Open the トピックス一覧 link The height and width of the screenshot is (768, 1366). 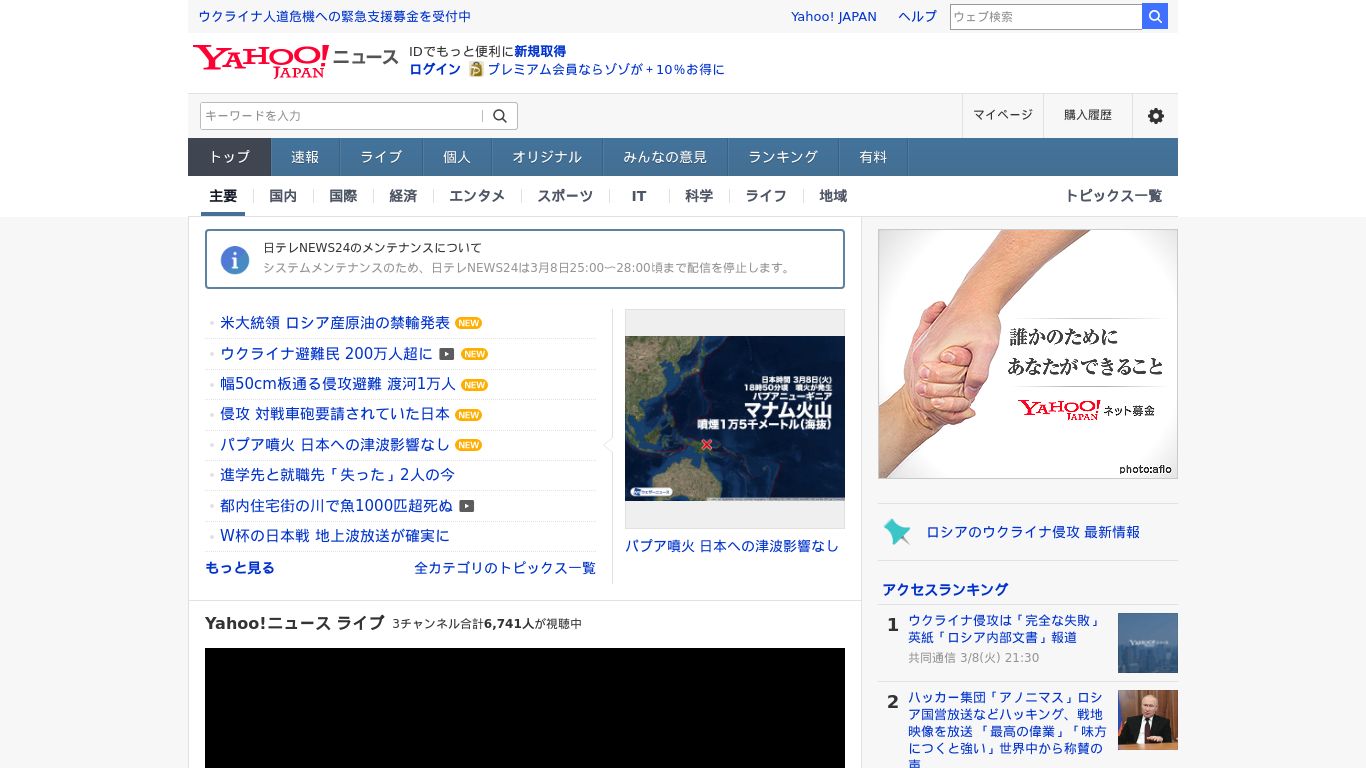click(x=1112, y=196)
